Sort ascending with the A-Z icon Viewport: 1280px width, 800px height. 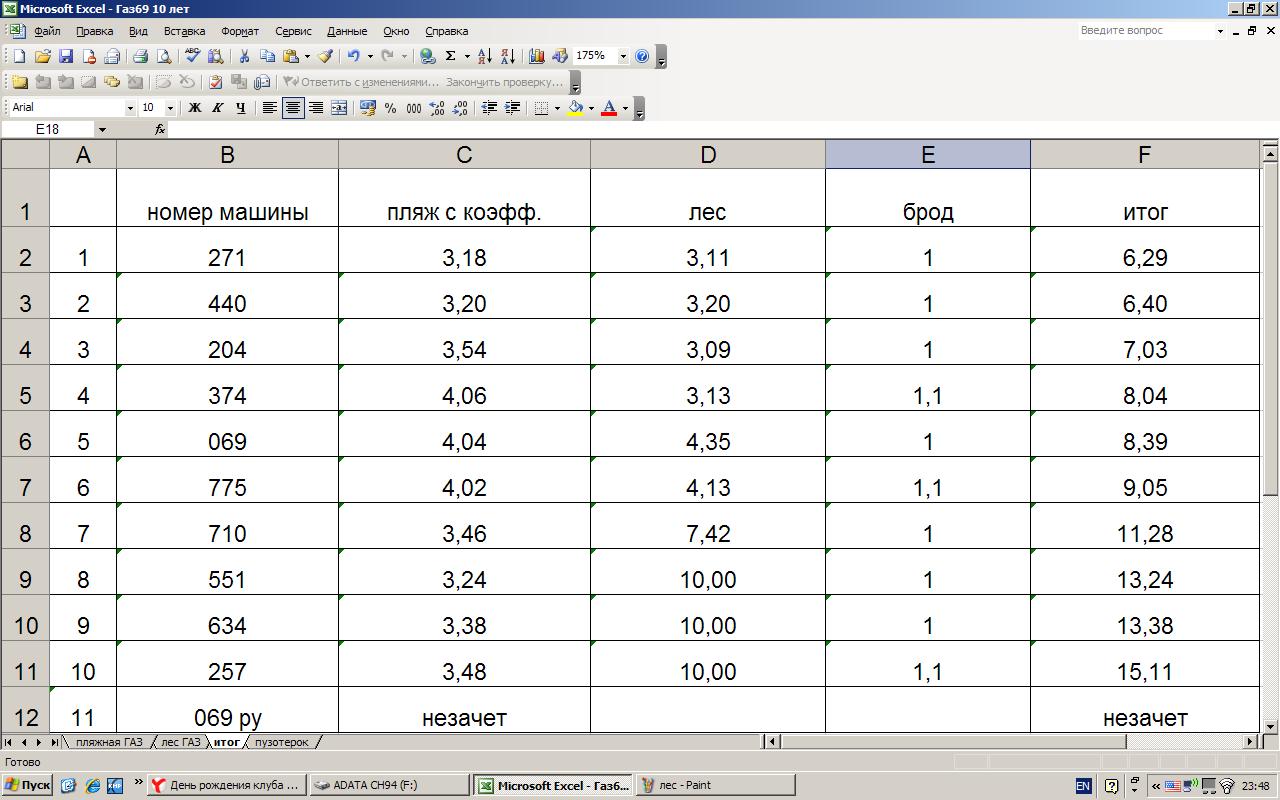click(485, 57)
